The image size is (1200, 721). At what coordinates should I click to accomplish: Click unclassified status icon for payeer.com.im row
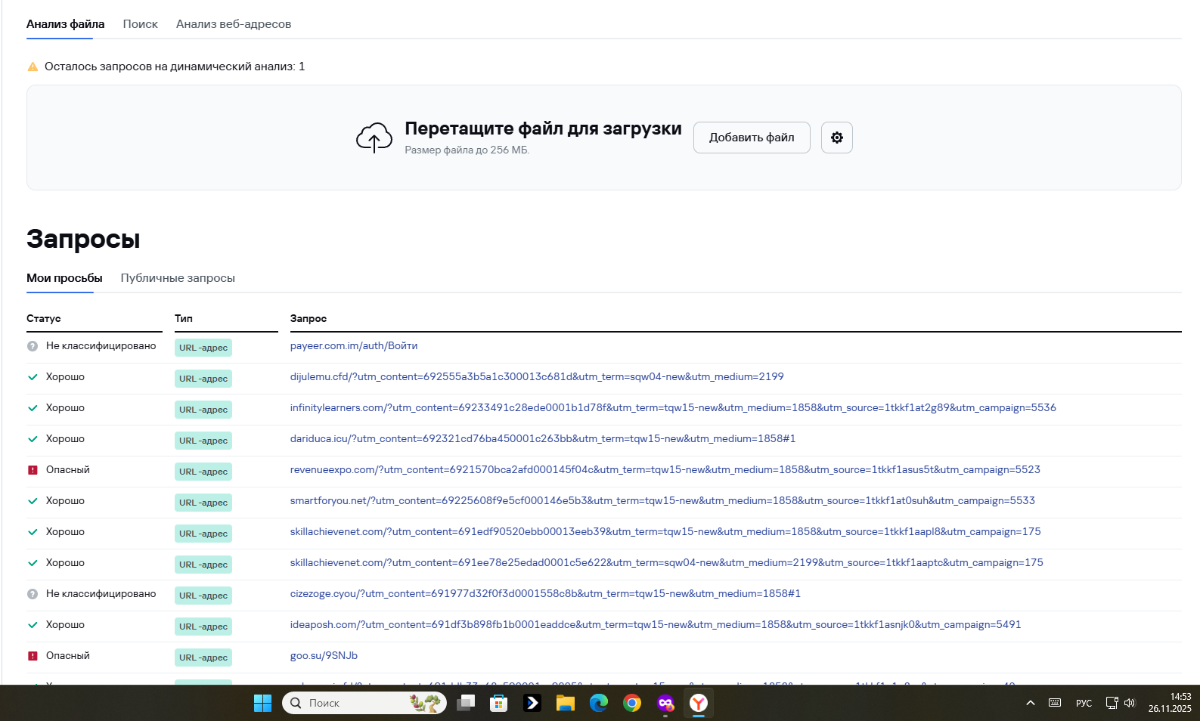click(x=33, y=346)
